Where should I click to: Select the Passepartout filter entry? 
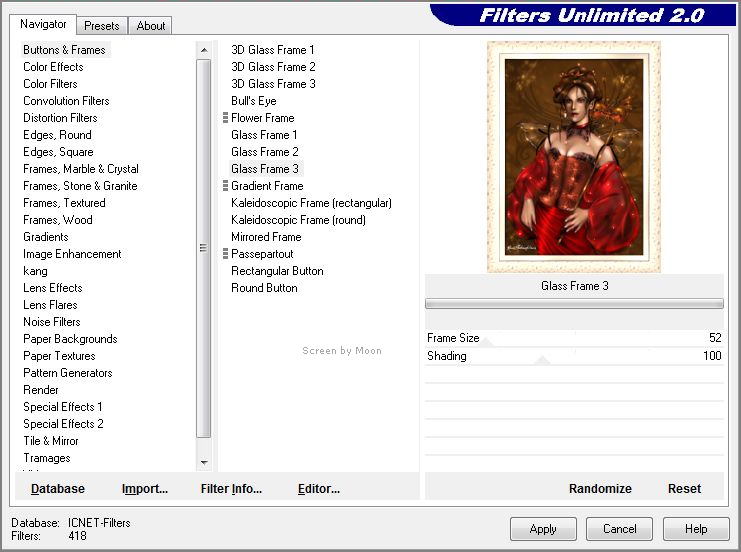click(263, 254)
